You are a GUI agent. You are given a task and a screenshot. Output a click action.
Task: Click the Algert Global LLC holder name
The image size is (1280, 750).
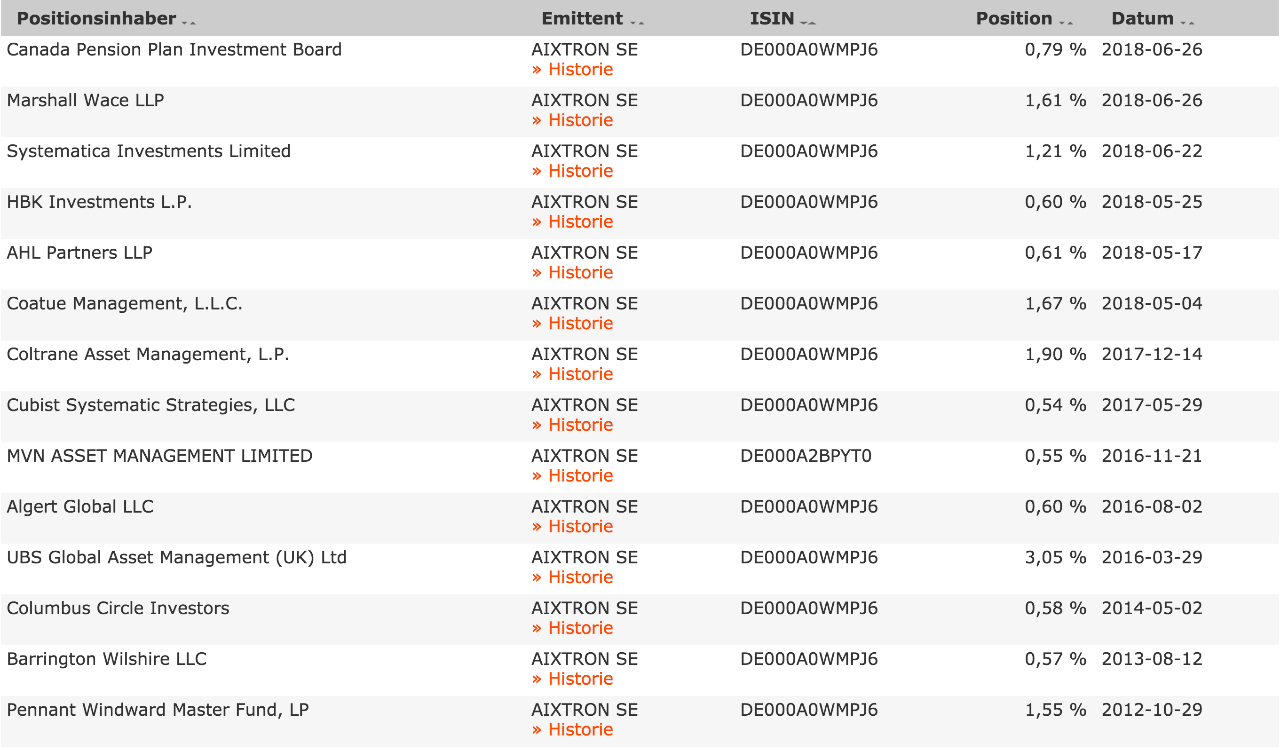(80, 507)
